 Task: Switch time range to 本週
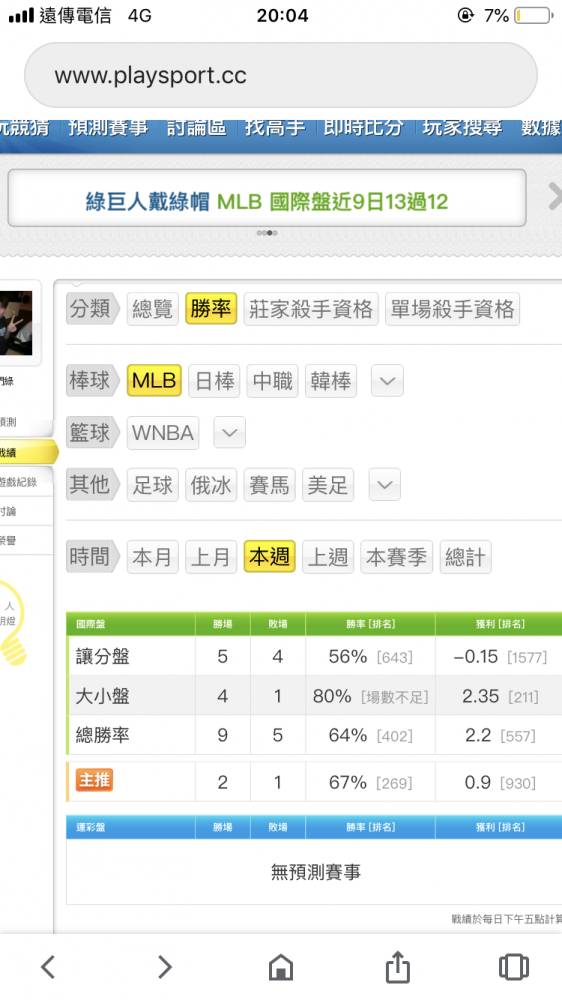point(269,556)
